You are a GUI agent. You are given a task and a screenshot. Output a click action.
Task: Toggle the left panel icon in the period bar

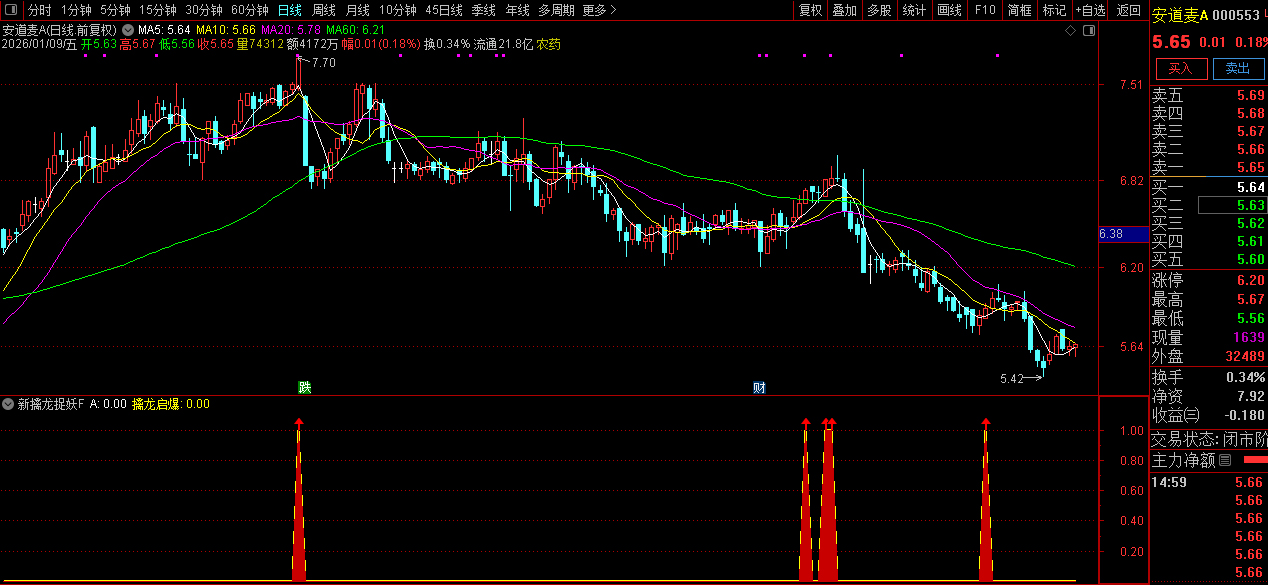11,10
